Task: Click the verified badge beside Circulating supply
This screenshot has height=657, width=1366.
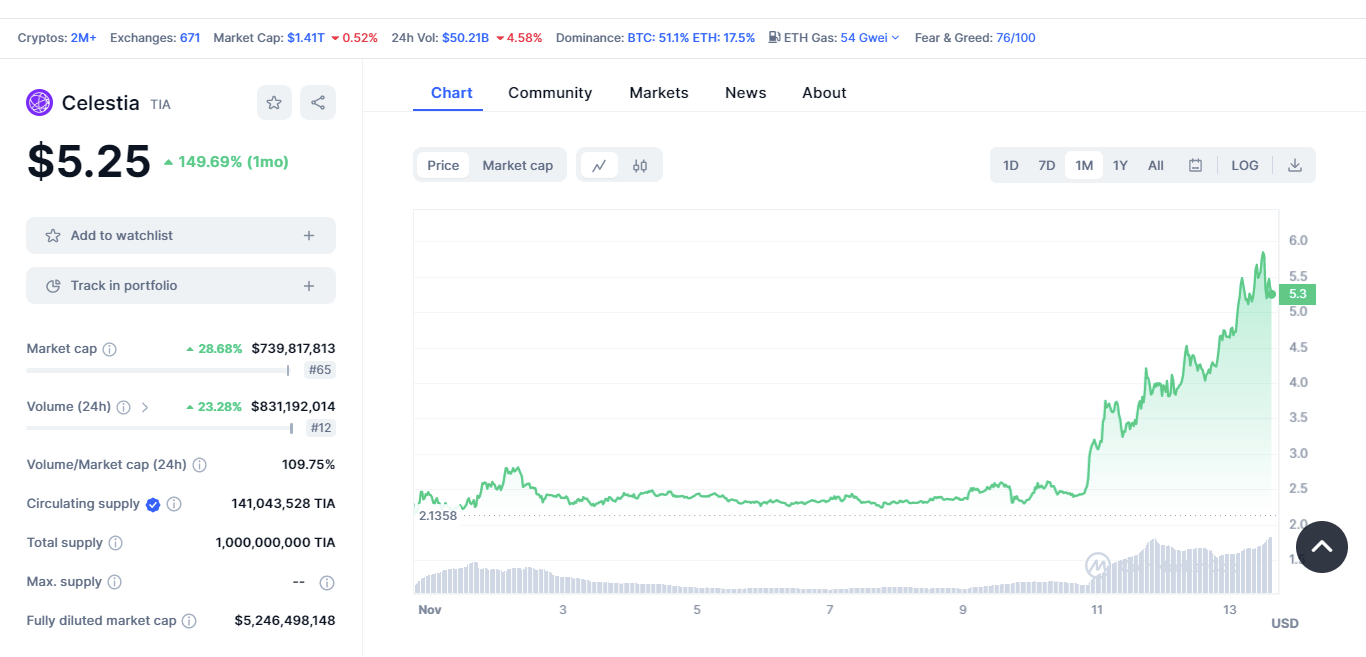Action: coord(153,504)
